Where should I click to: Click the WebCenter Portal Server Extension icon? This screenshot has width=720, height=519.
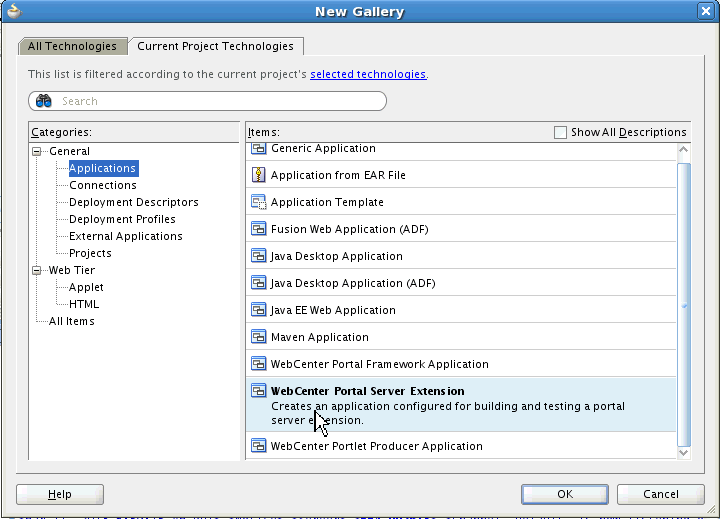pos(259,391)
